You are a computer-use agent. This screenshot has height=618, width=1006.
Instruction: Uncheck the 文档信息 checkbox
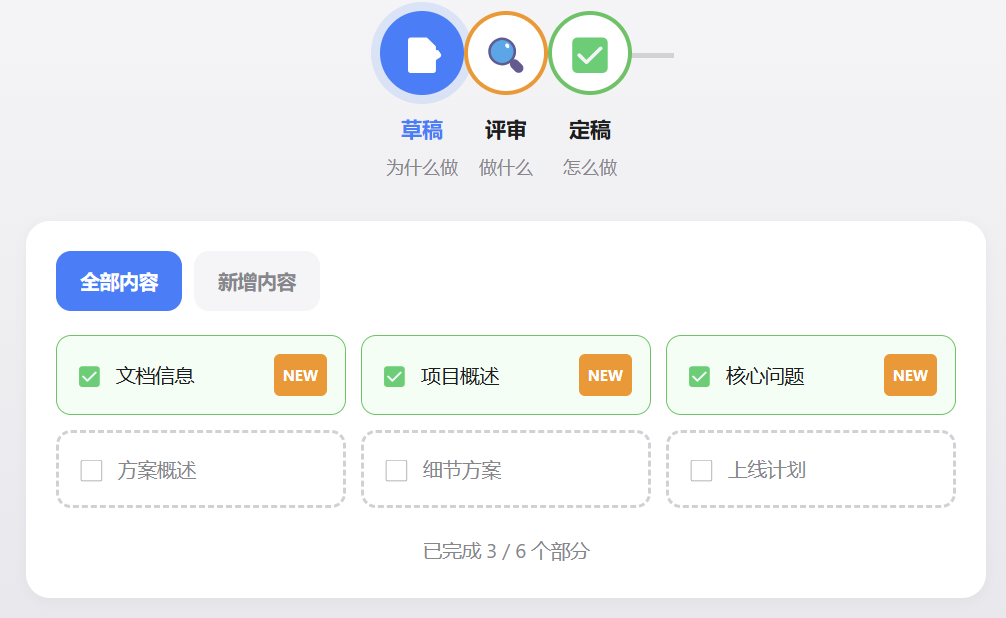89,376
